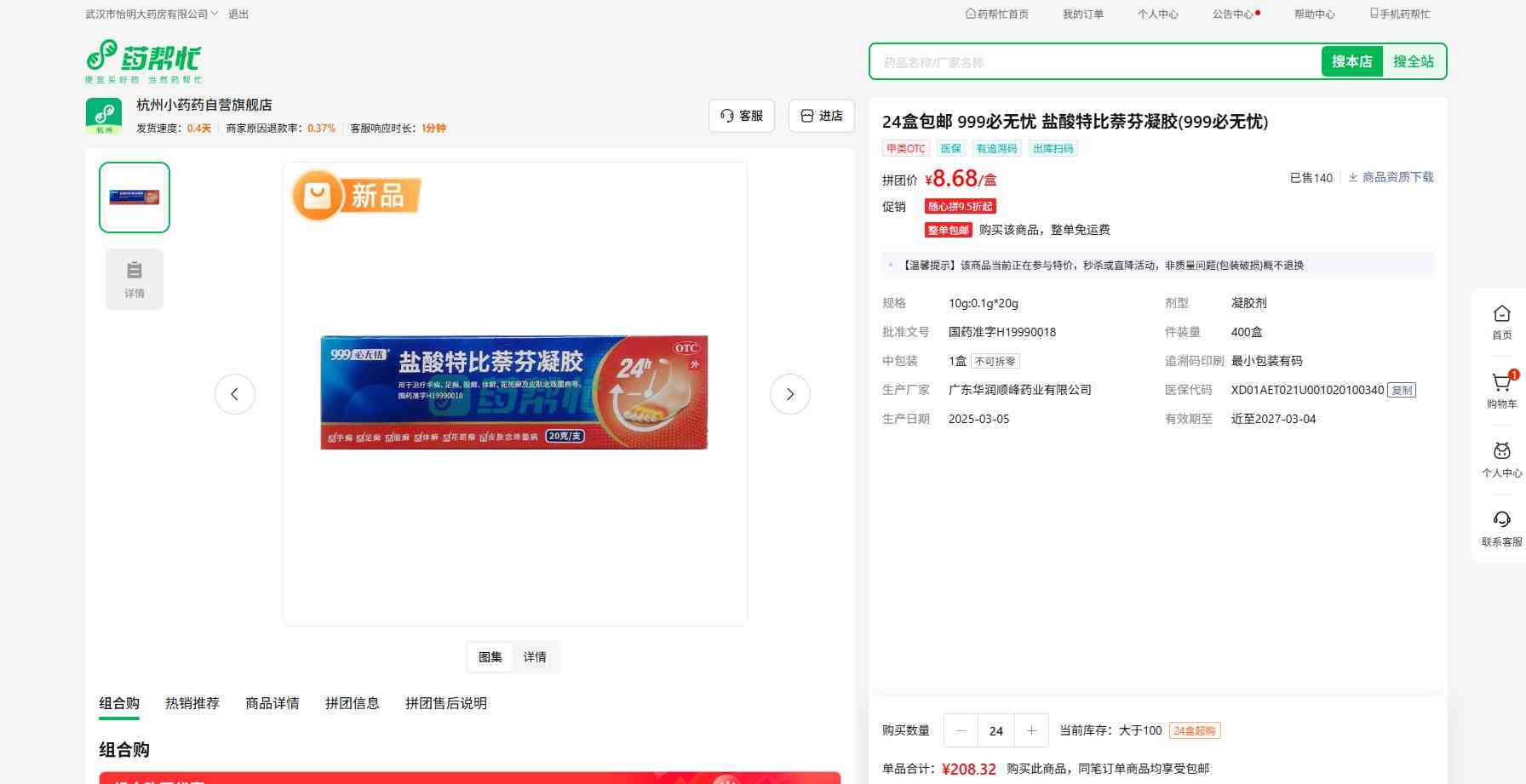Switch to 商品详情 tab
The image size is (1526, 784).
click(272, 703)
